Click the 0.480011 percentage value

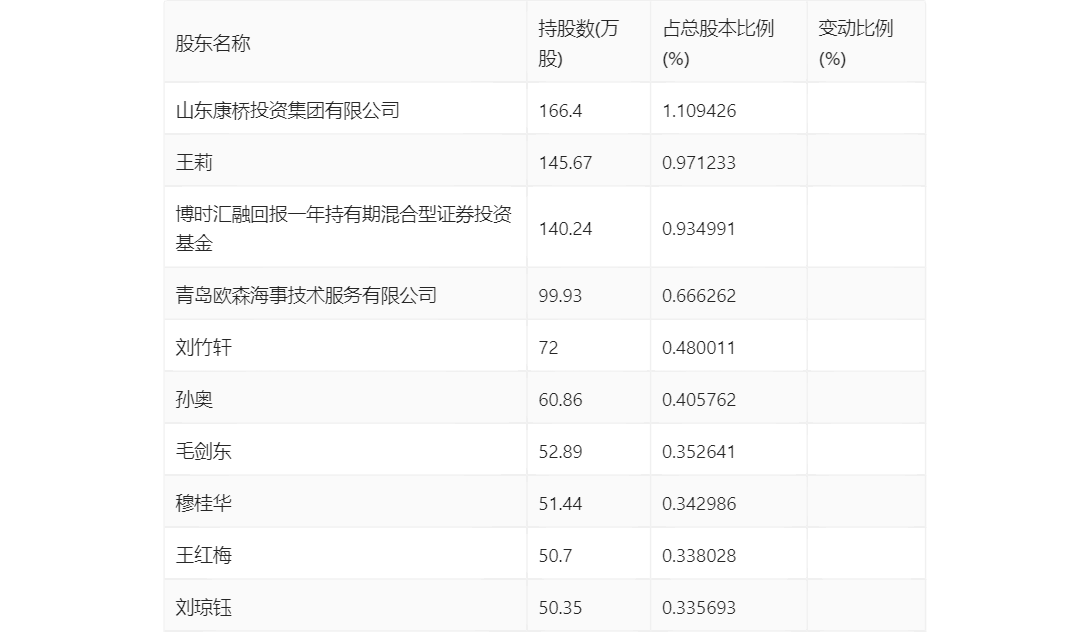pyautogui.click(x=699, y=347)
